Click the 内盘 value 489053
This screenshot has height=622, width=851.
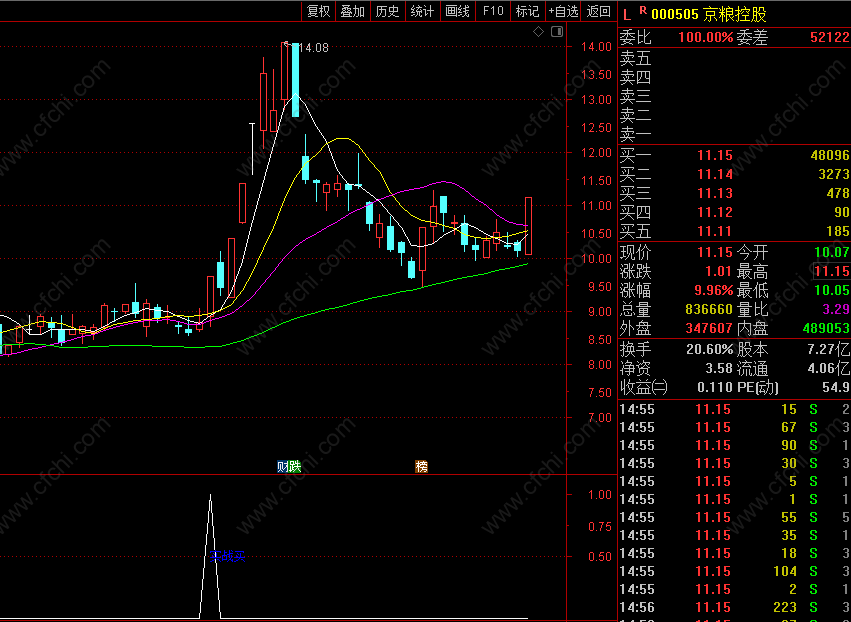point(825,328)
